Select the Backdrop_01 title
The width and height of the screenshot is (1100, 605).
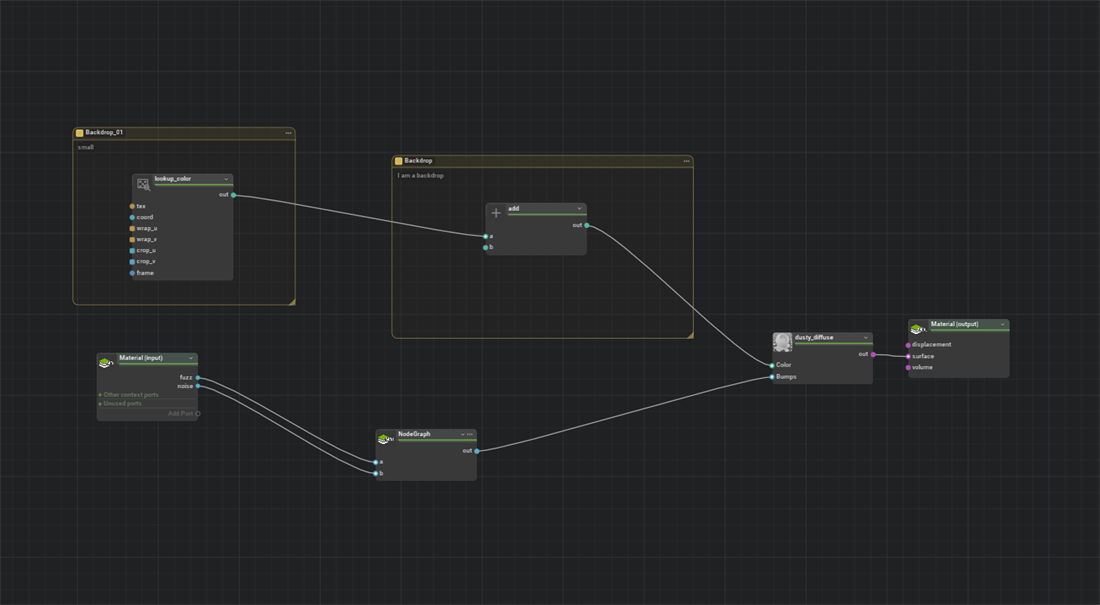104,132
